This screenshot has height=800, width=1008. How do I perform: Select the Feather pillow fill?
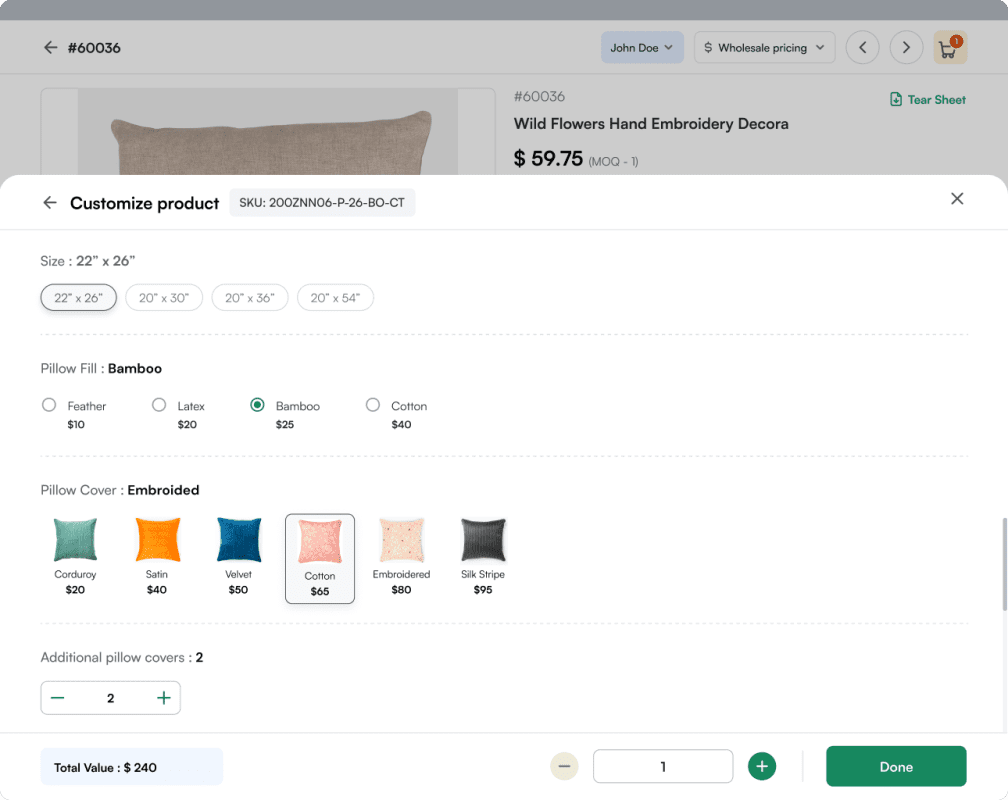pos(49,404)
